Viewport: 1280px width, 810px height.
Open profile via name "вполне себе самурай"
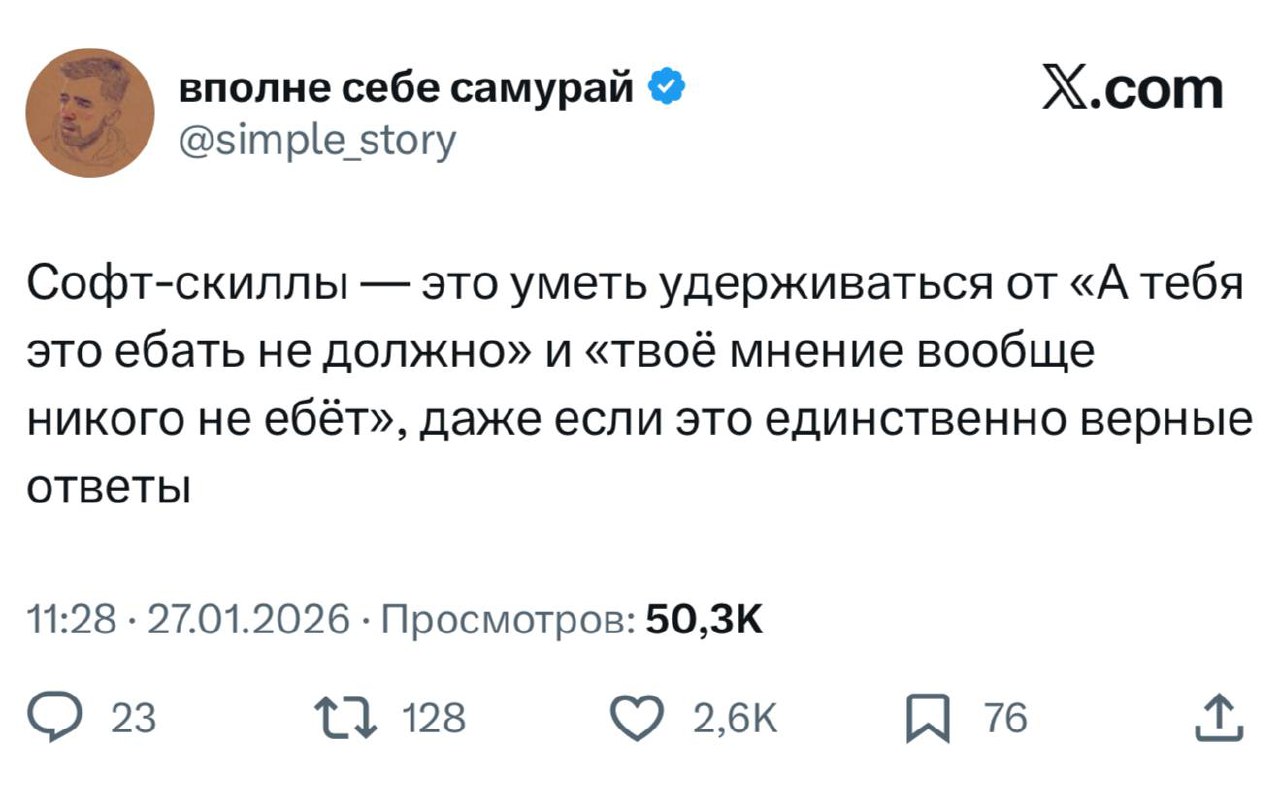click(406, 91)
